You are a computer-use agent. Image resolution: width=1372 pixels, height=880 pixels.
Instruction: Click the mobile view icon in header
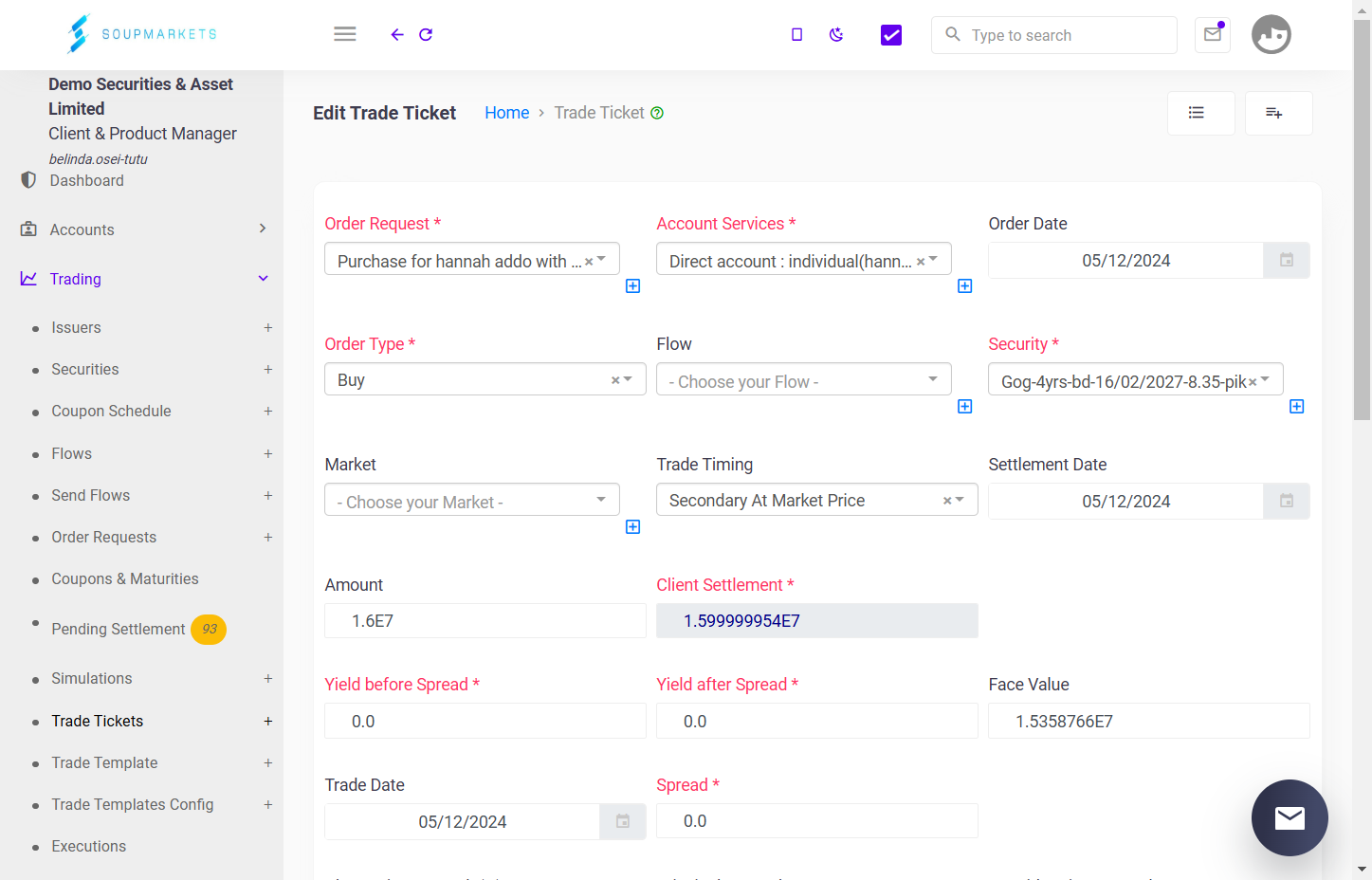(796, 34)
